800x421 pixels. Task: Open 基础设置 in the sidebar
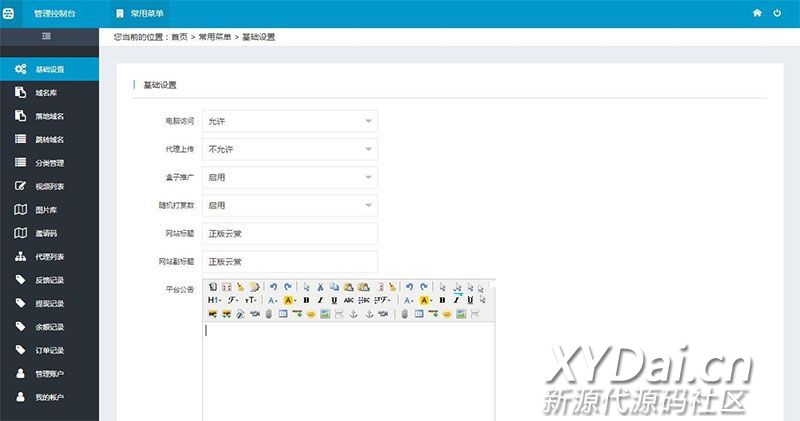(49, 69)
